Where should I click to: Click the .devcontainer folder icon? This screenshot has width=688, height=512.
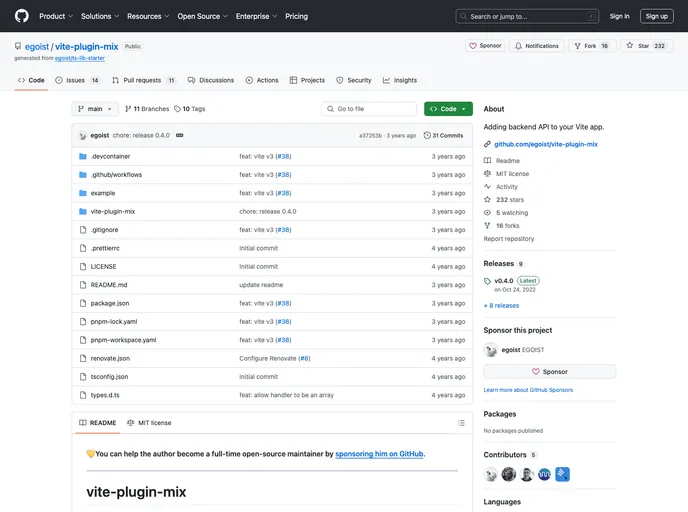(x=83, y=156)
